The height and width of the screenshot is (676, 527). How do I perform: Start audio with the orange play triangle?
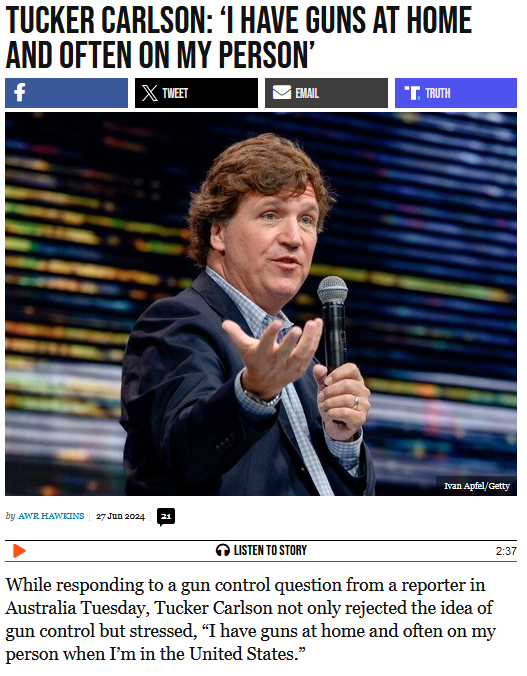coord(19,551)
